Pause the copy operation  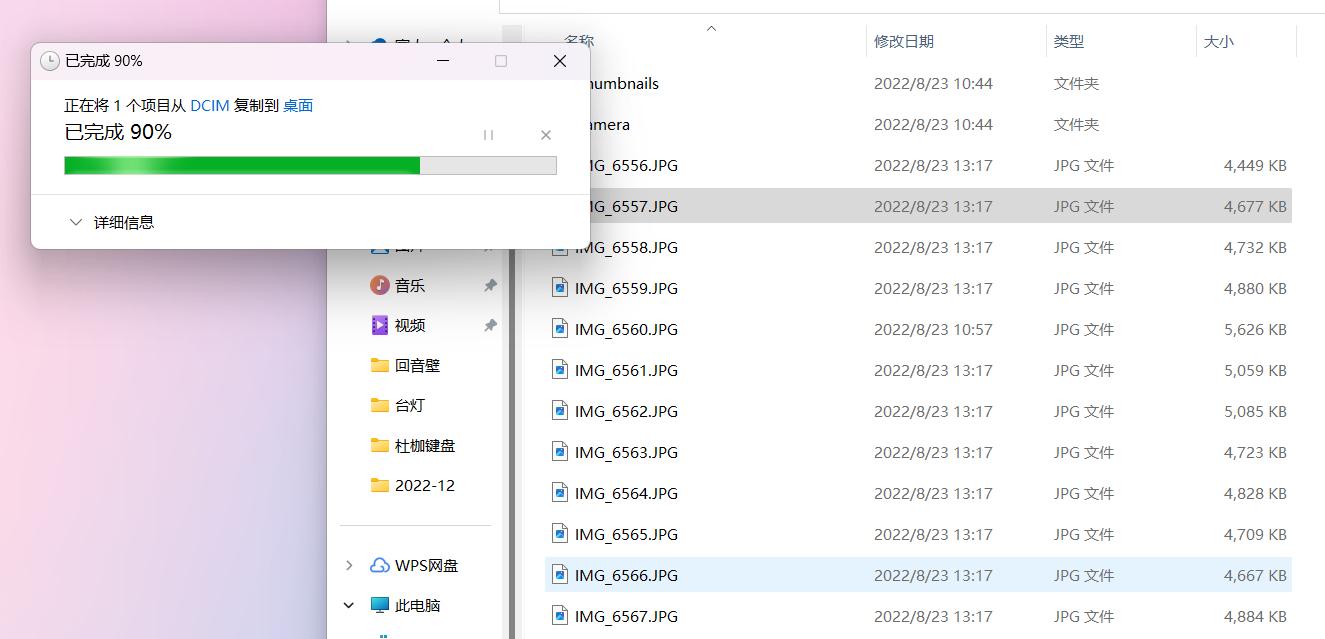(488, 135)
